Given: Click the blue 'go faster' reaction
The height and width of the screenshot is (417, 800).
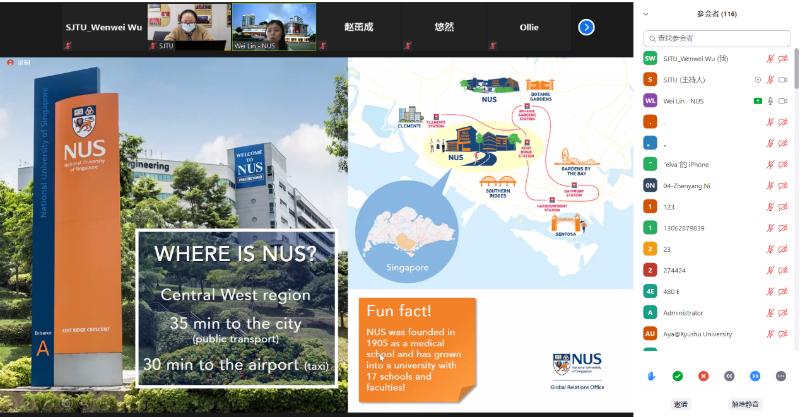Looking at the screenshot, I should pos(755,376).
